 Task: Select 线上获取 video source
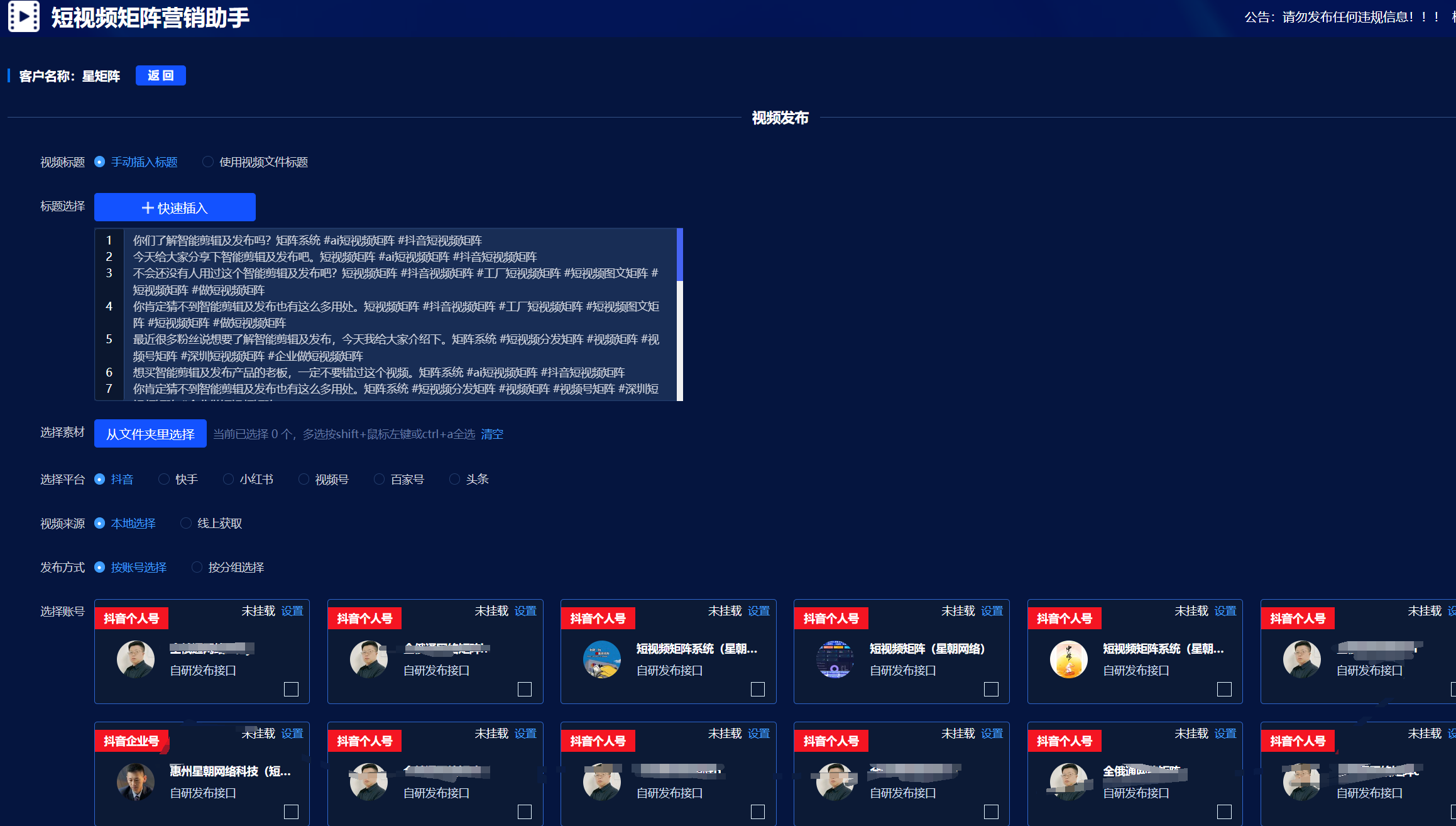[x=186, y=524]
